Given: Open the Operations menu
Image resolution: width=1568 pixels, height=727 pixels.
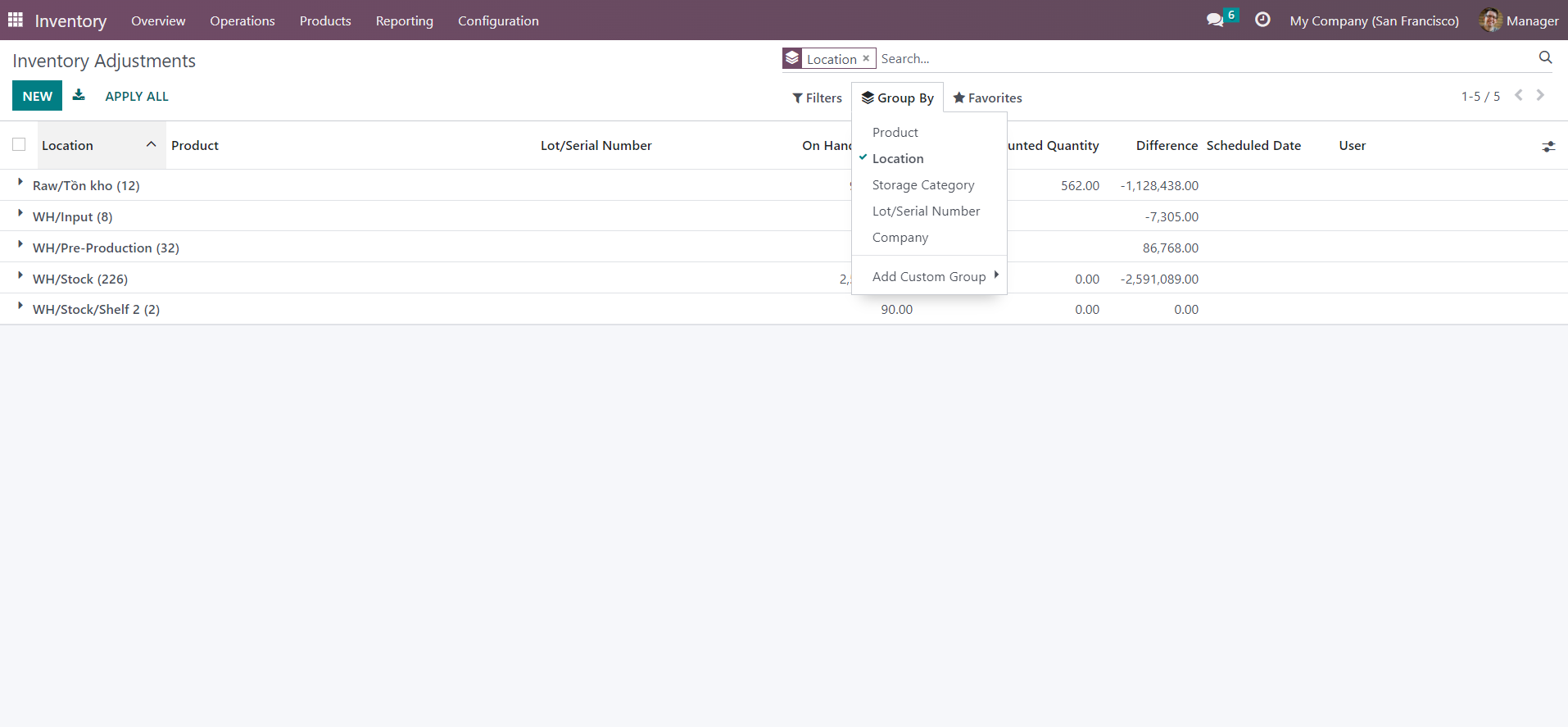Looking at the screenshot, I should point(242,20).
